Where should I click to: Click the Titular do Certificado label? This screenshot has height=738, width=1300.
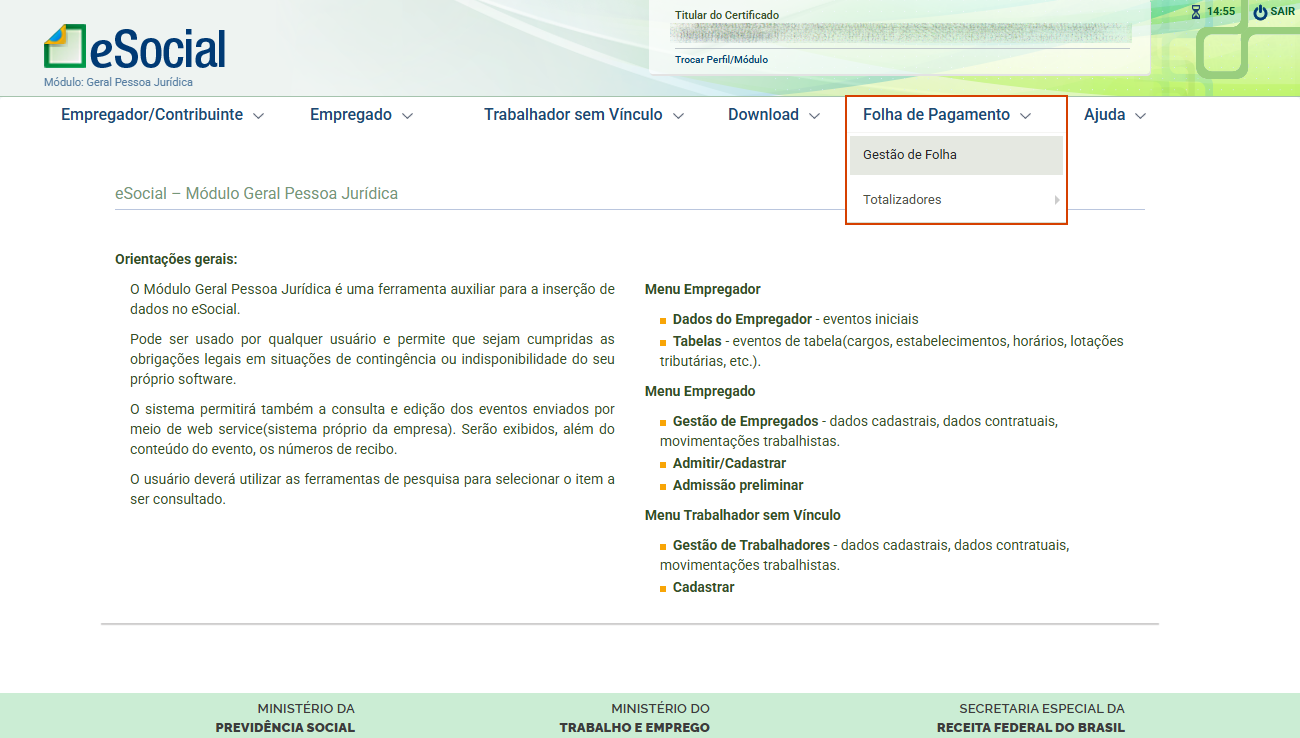click(727, 15)
